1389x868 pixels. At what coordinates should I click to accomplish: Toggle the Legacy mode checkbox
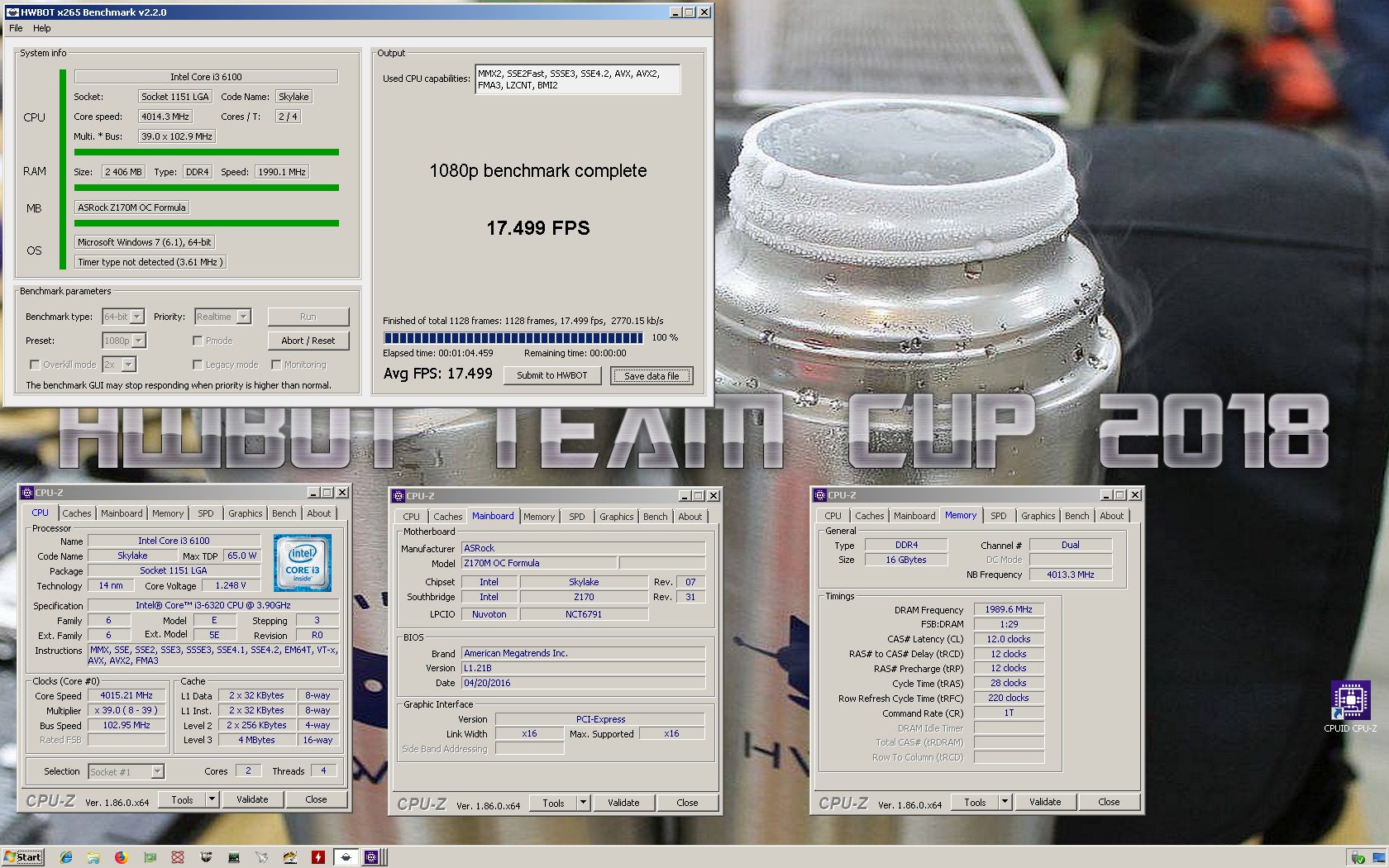[198, 365]
